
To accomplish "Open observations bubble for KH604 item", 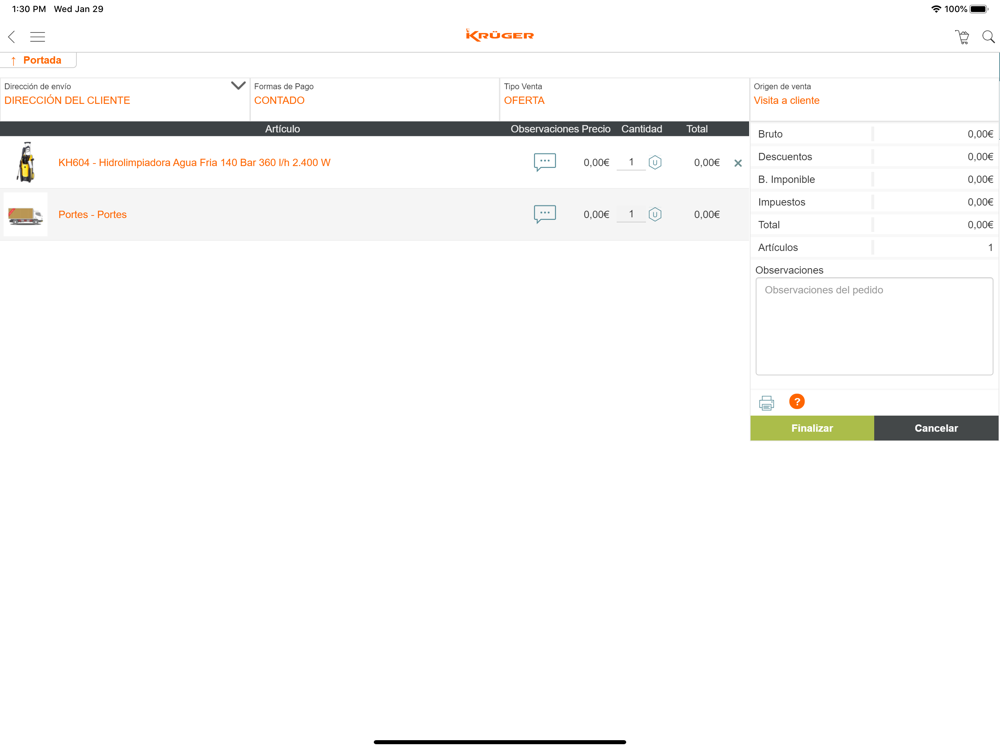I will (545, 163).
